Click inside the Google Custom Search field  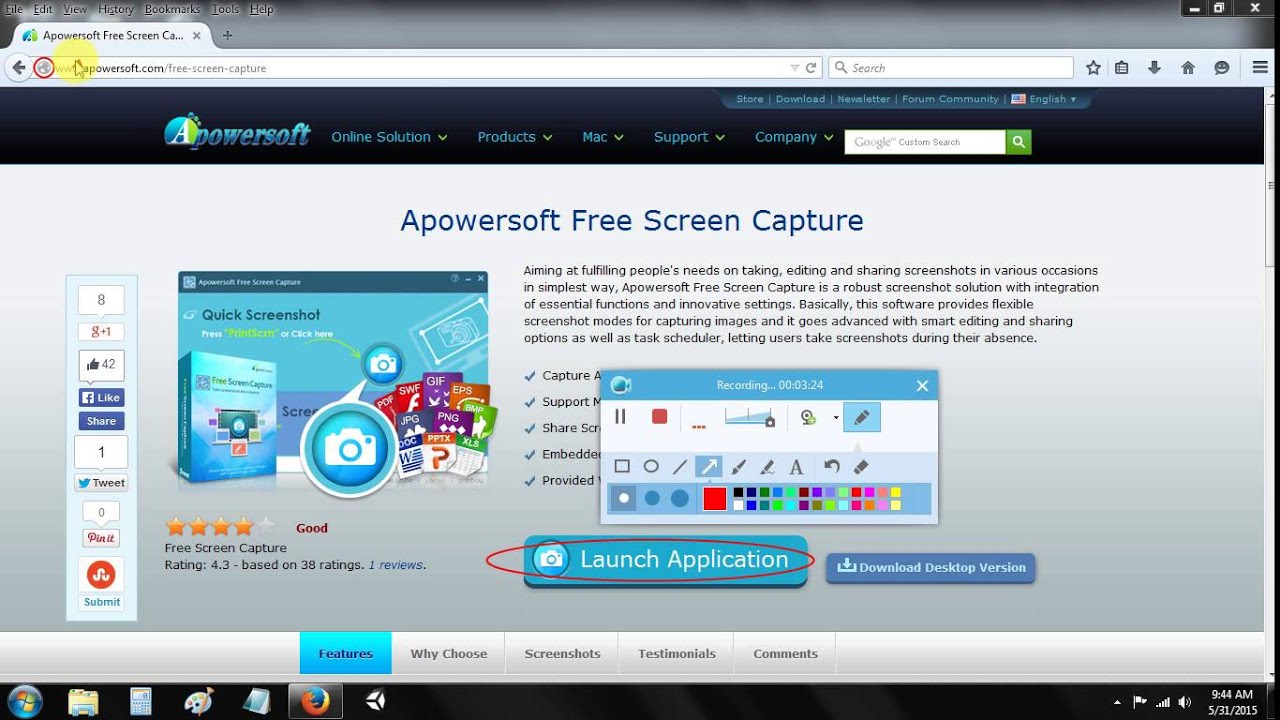(x=925, y=142)
